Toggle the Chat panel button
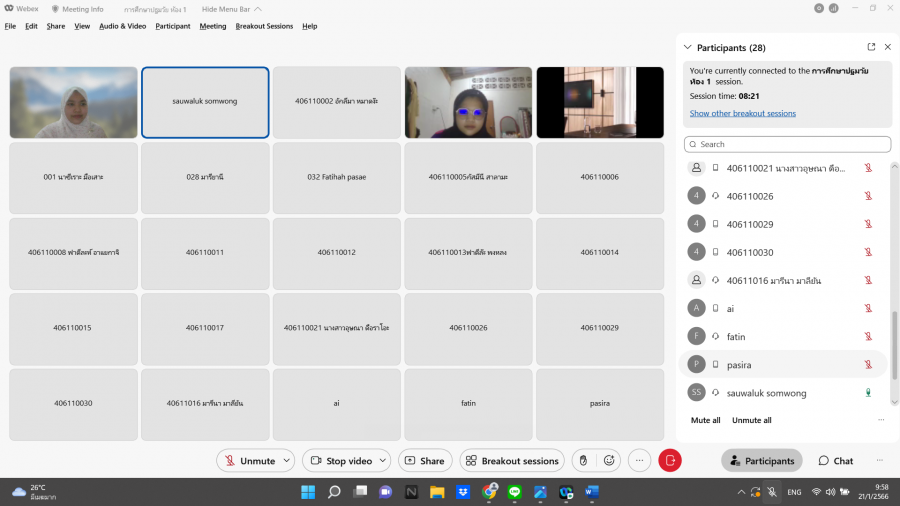 pyautogui.click(x=835, y=461)
